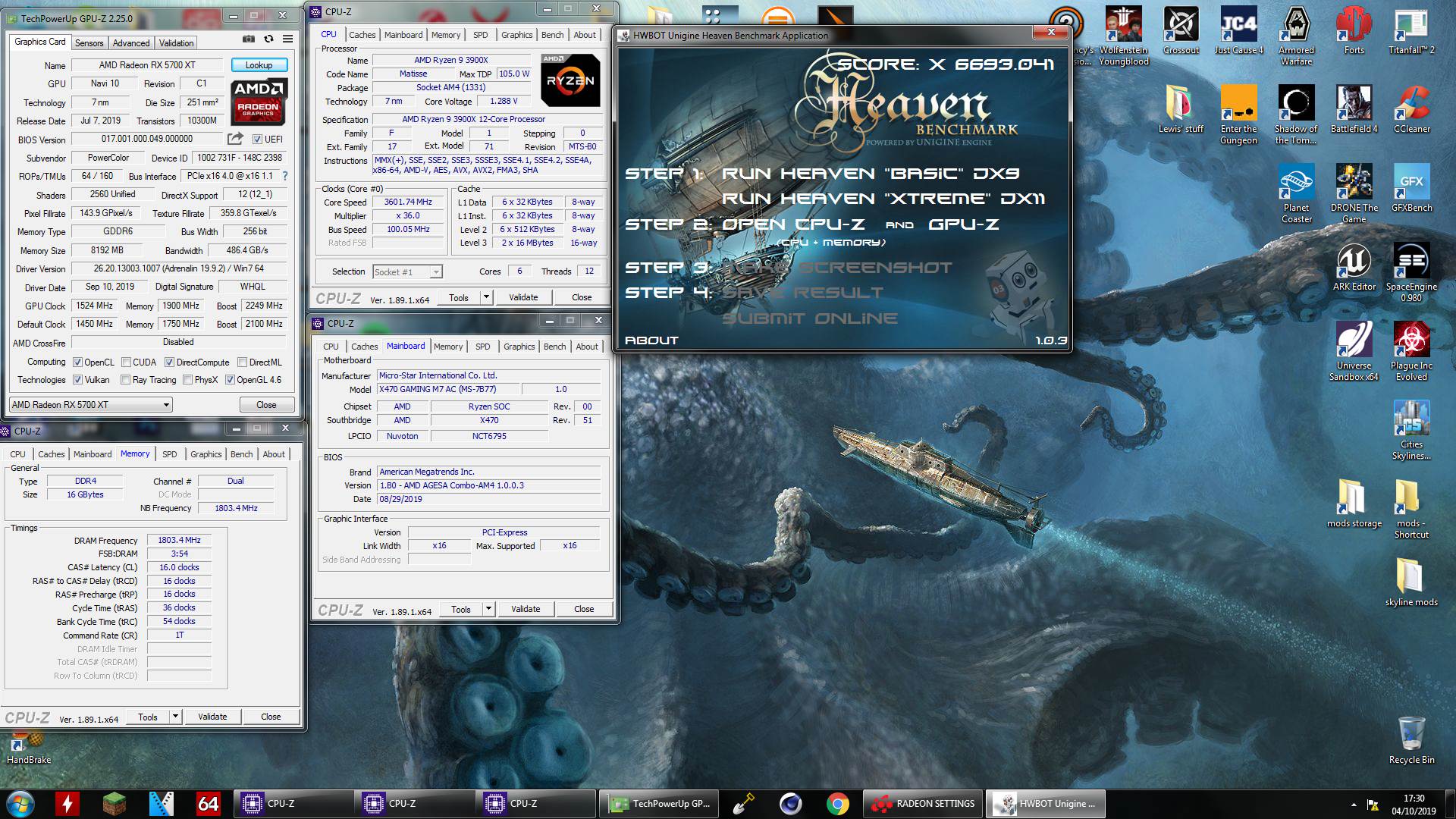This screenshot has height=819, width=1456.
Task: Open SPD tab in CPU-Z Mainboard window
Action: [482, 347]
